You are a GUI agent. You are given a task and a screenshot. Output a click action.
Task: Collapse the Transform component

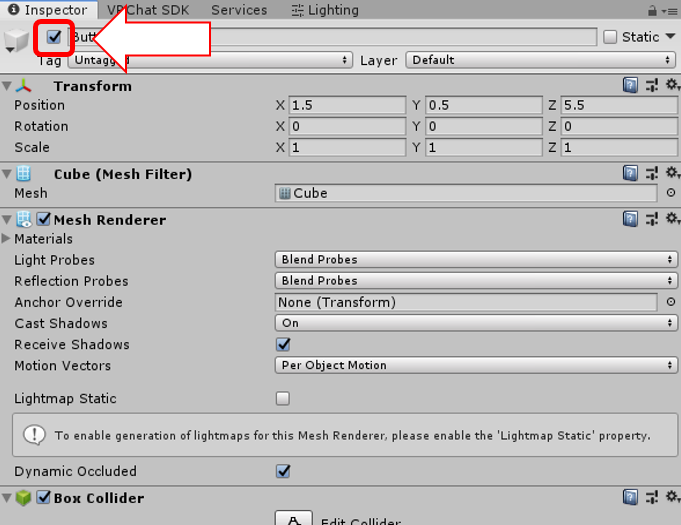point(7,86)
